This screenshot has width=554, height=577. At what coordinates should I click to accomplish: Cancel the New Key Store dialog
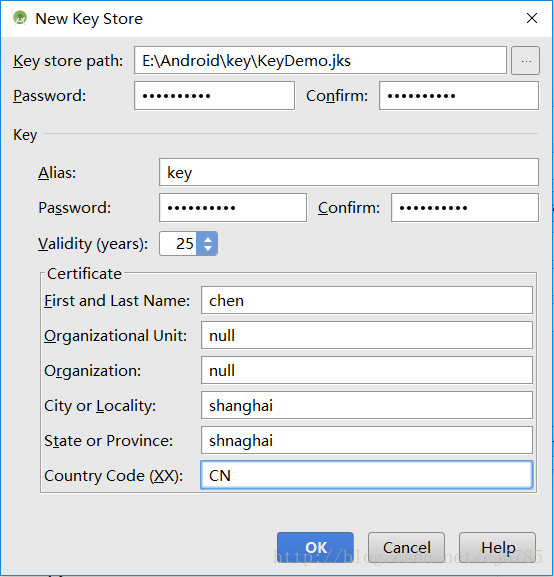406,547
